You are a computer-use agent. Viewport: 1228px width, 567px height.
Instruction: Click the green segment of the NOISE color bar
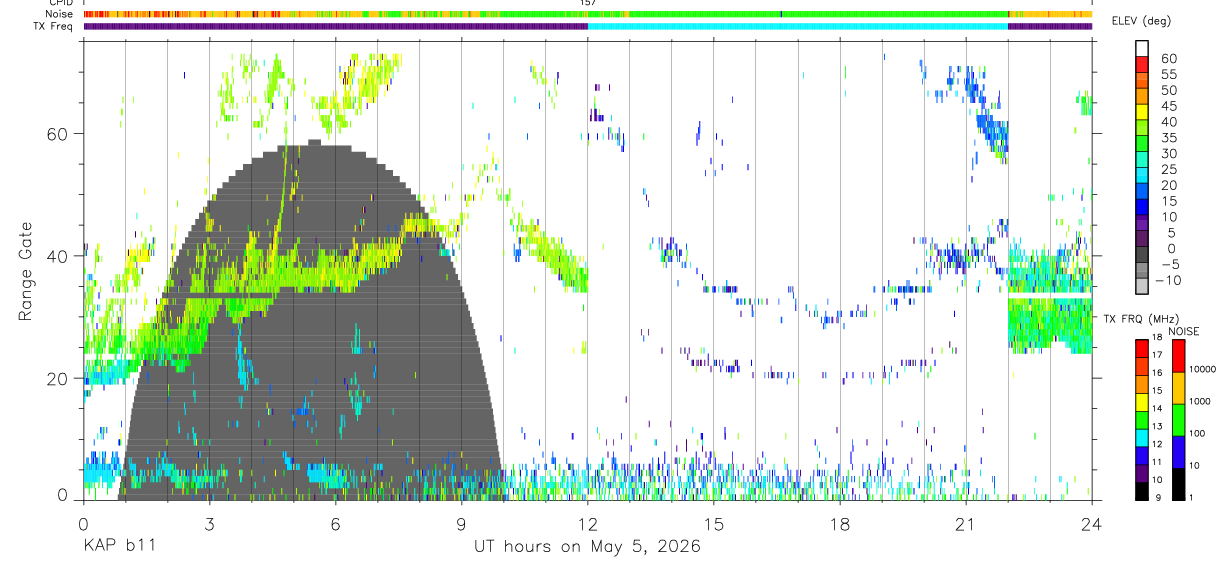tap(1179, 419)
